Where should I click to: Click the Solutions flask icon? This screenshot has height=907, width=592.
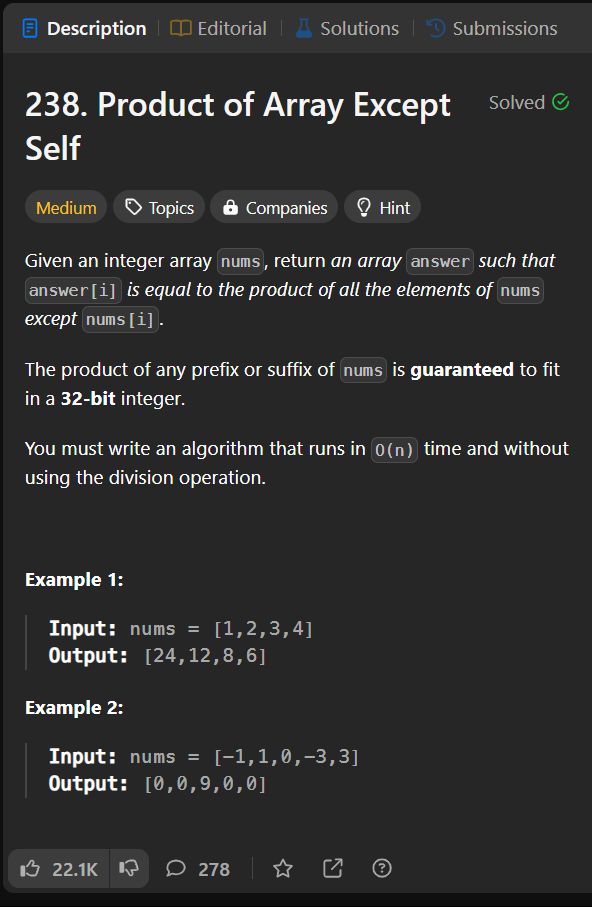pyautogui.click(x=304, y=28)
